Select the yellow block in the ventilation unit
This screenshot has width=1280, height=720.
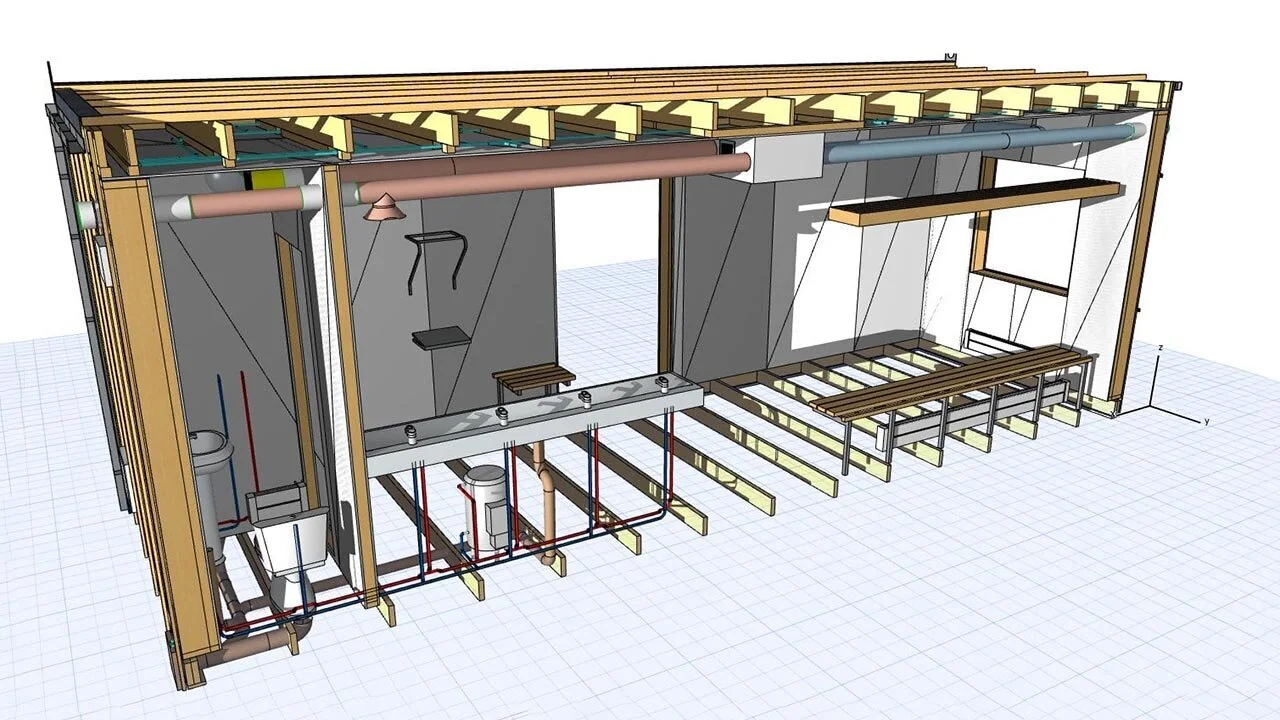click(x=267, y=180)
